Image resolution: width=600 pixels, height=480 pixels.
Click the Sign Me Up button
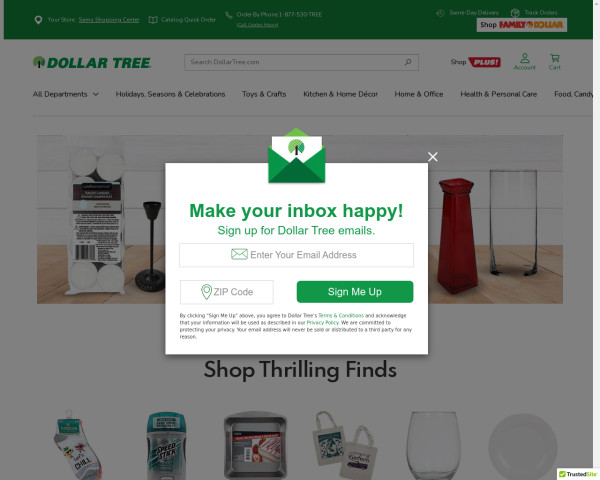[355, 292]
